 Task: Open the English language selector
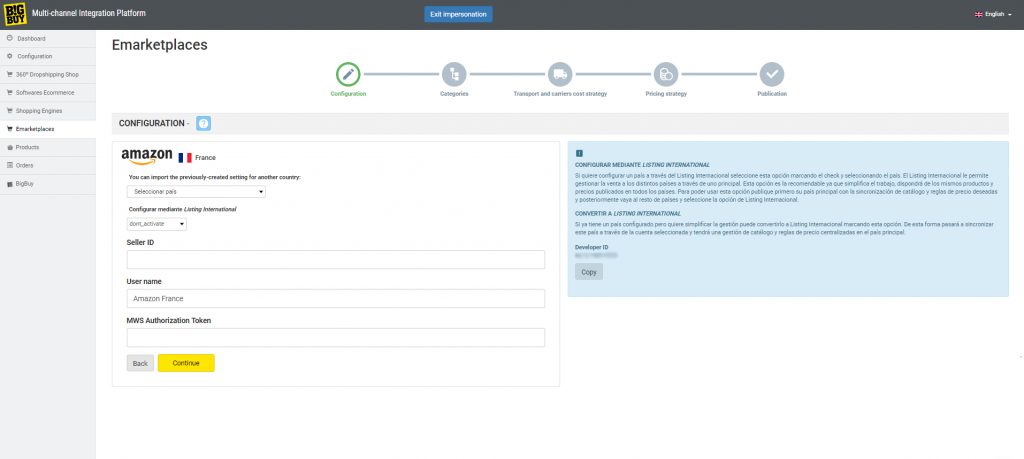pos(993,14)
